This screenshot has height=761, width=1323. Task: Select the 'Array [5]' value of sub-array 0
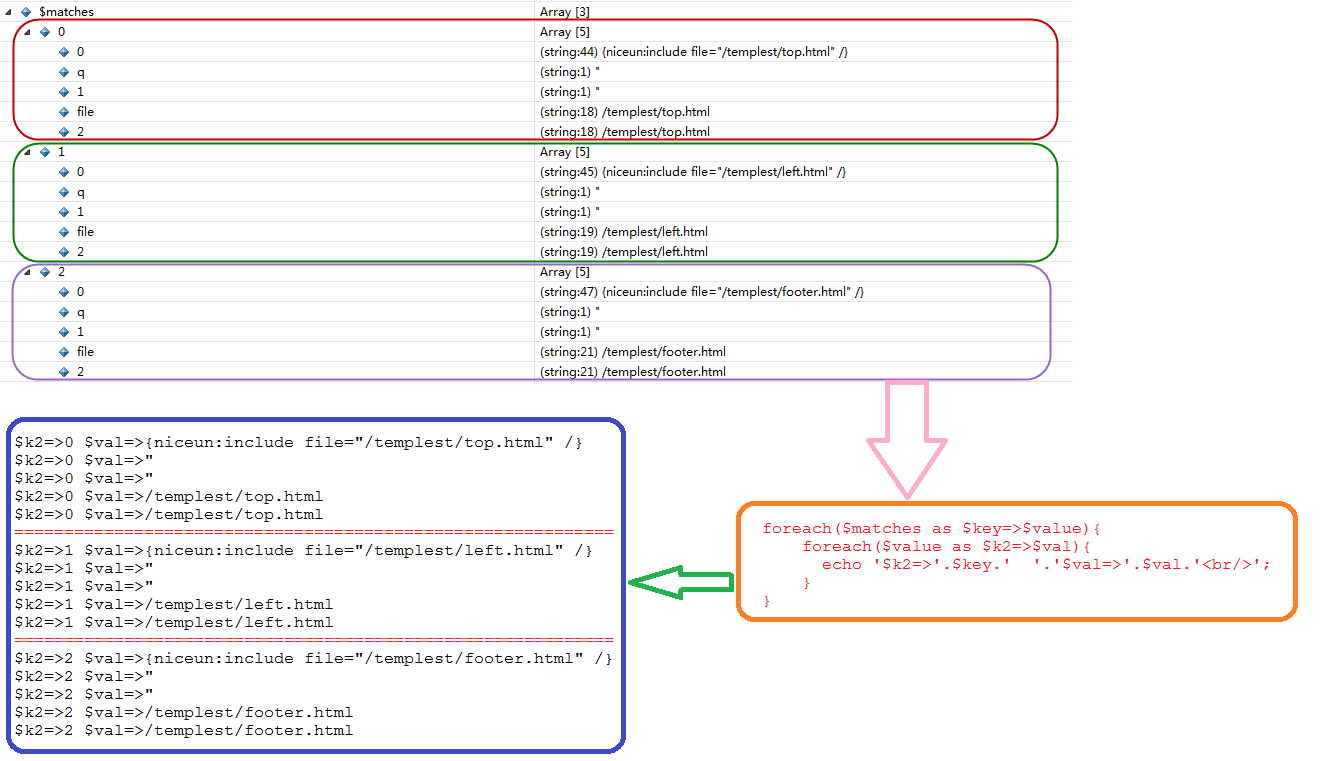point(565,32)
